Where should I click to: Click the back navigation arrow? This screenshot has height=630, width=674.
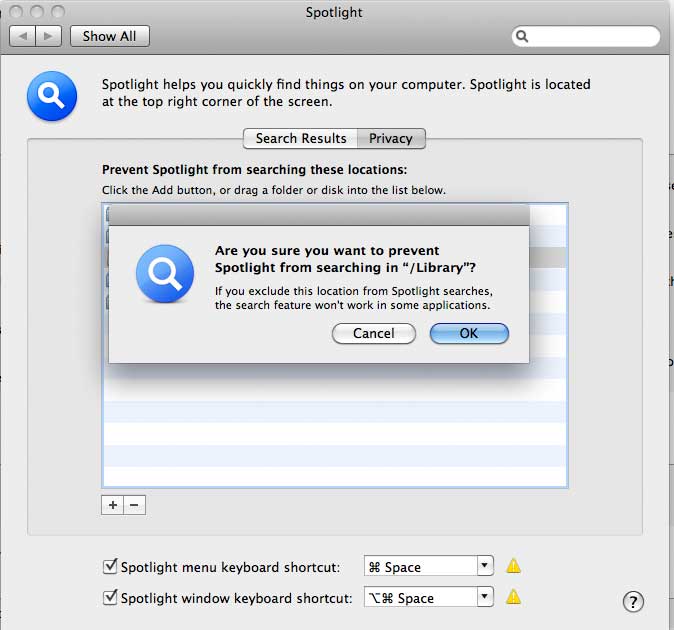[23, 36]
